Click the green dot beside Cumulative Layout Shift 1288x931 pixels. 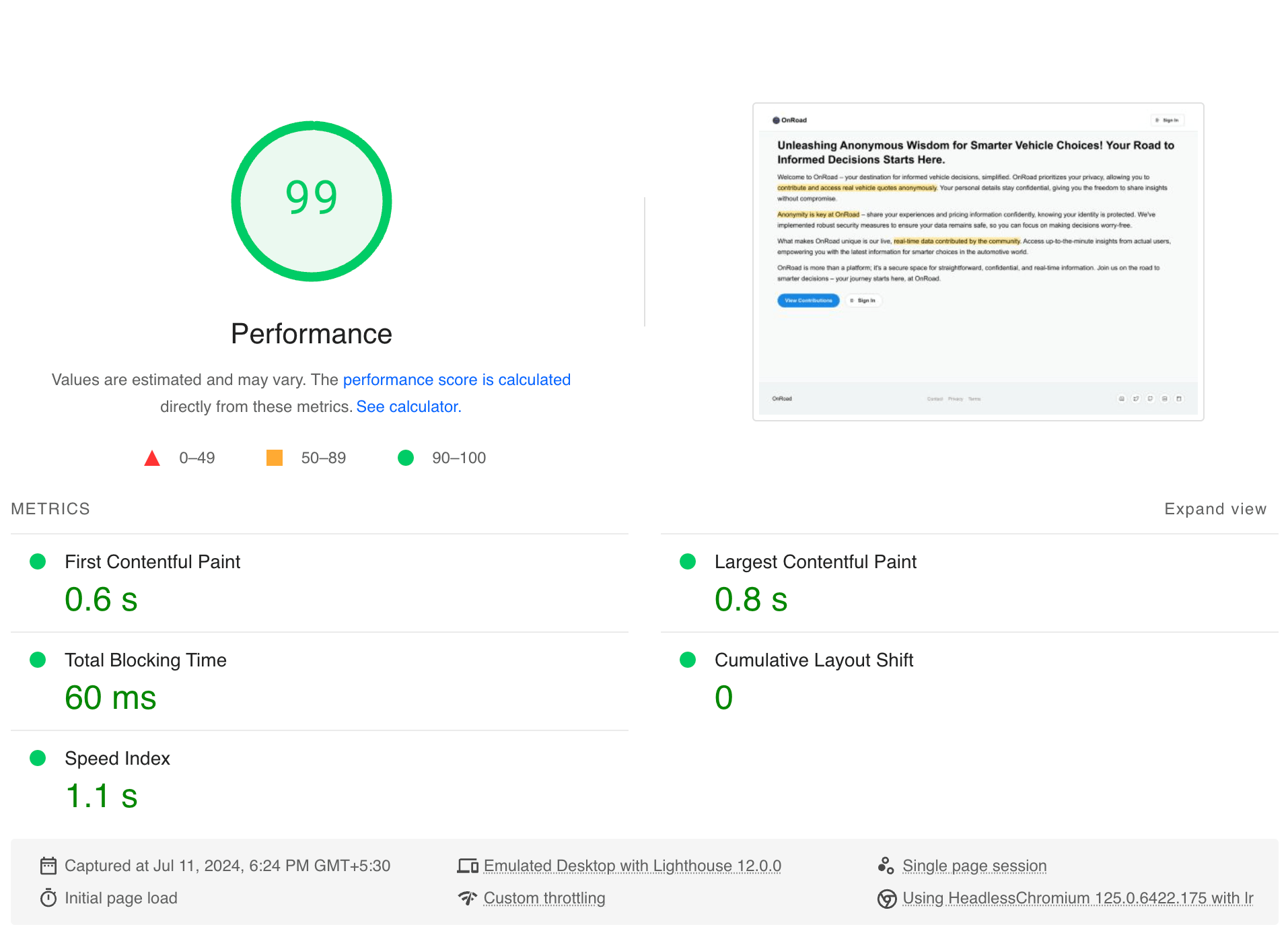point(688,660)
